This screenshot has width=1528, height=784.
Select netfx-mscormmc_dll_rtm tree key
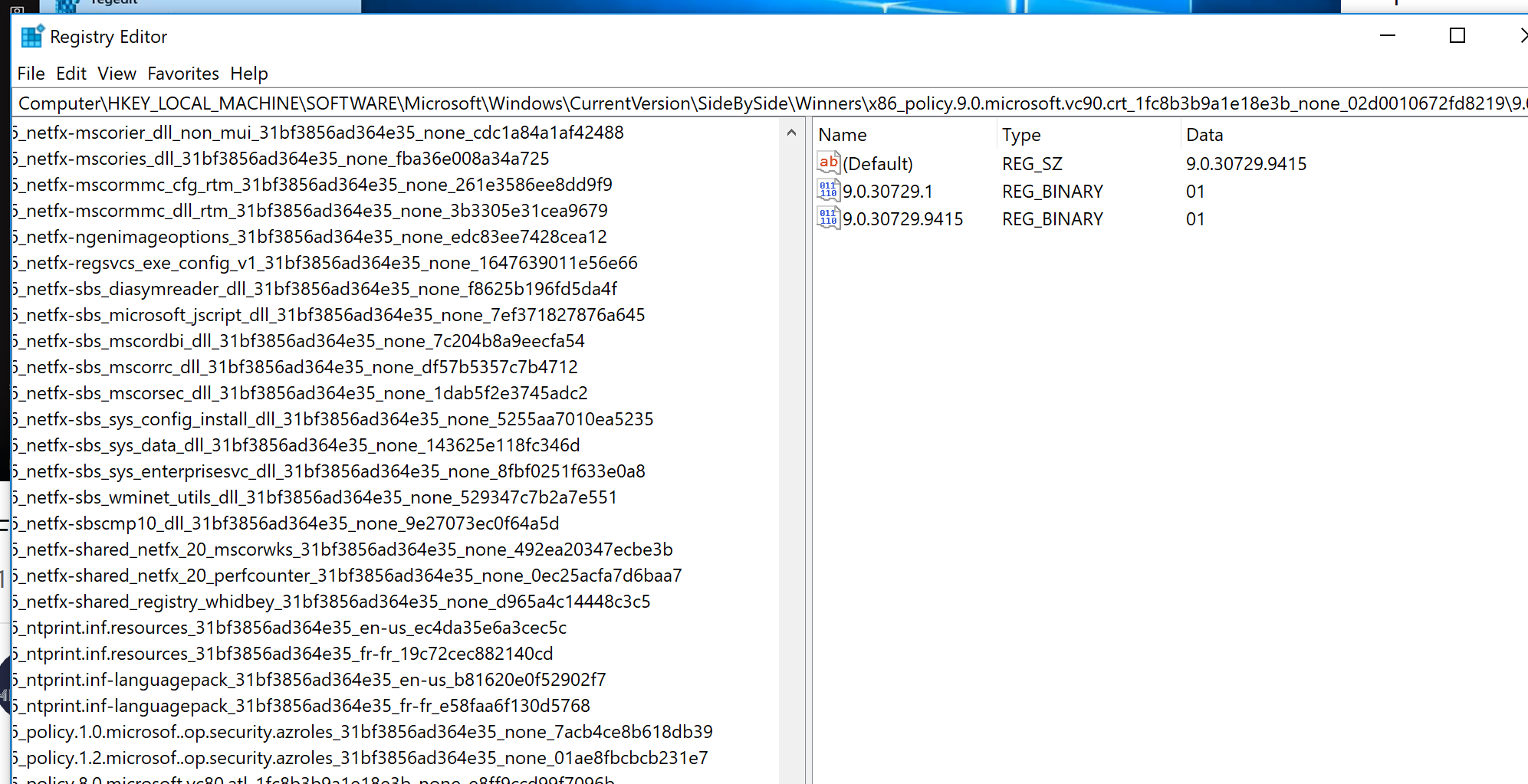coord(311,211)
